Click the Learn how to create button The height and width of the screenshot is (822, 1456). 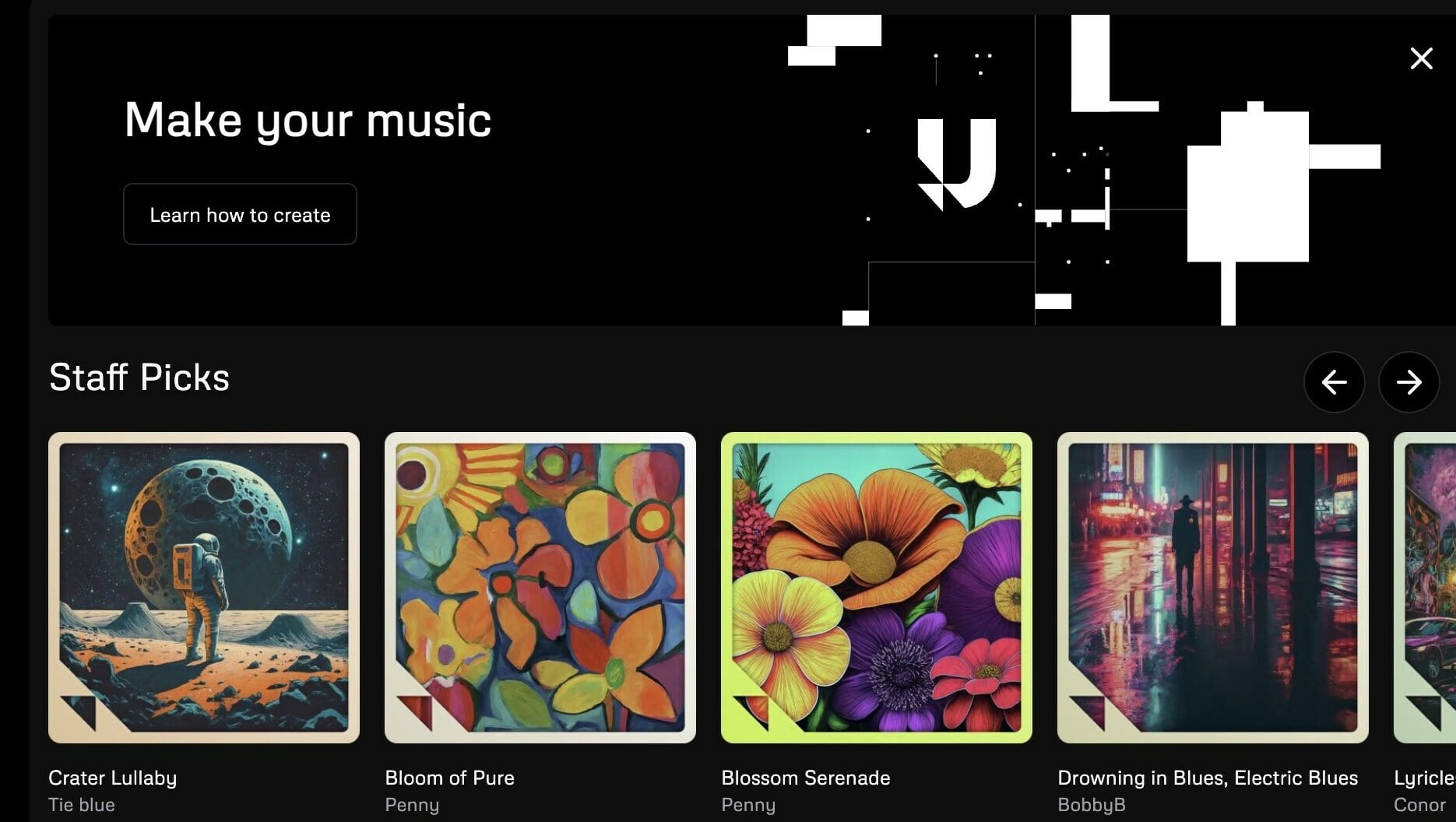240,214
